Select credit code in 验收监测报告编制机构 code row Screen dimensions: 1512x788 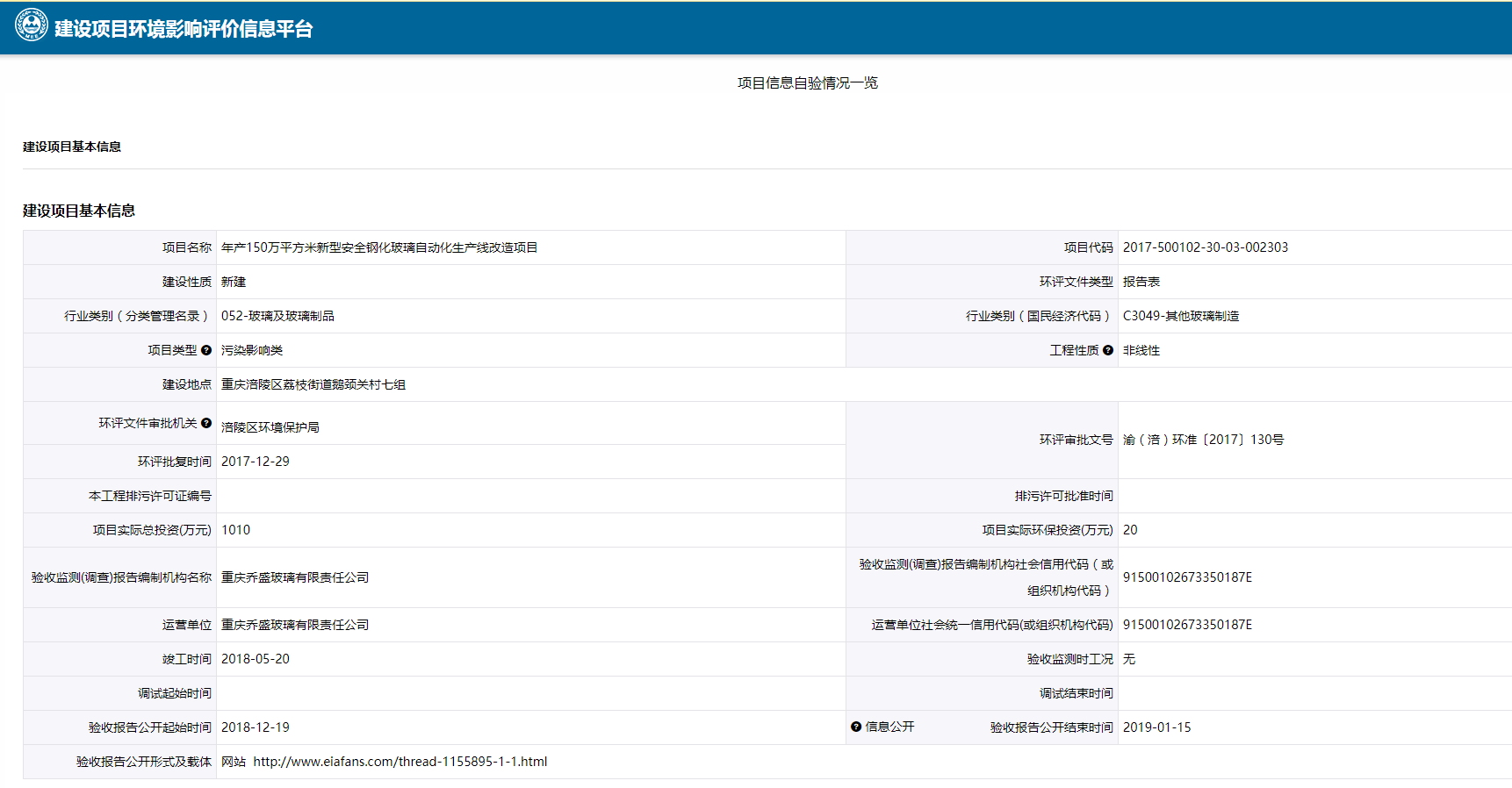(1188, 577)
